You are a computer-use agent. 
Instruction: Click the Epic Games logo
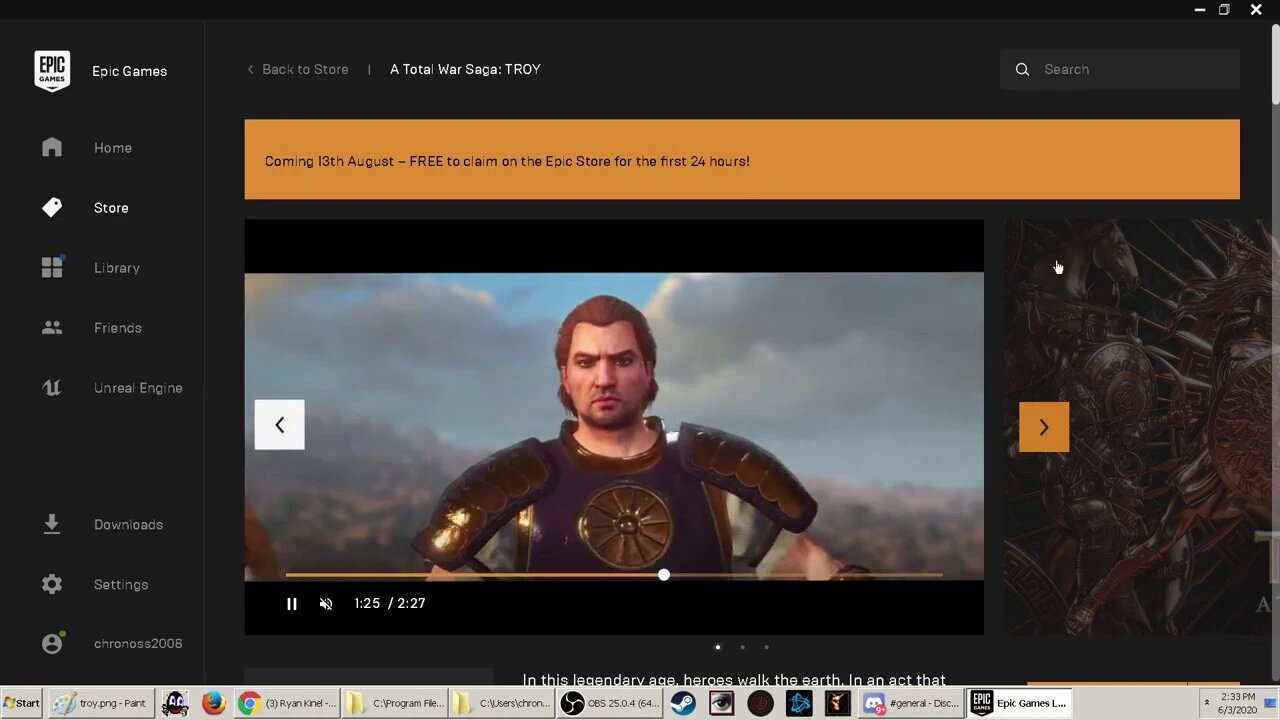52,71
